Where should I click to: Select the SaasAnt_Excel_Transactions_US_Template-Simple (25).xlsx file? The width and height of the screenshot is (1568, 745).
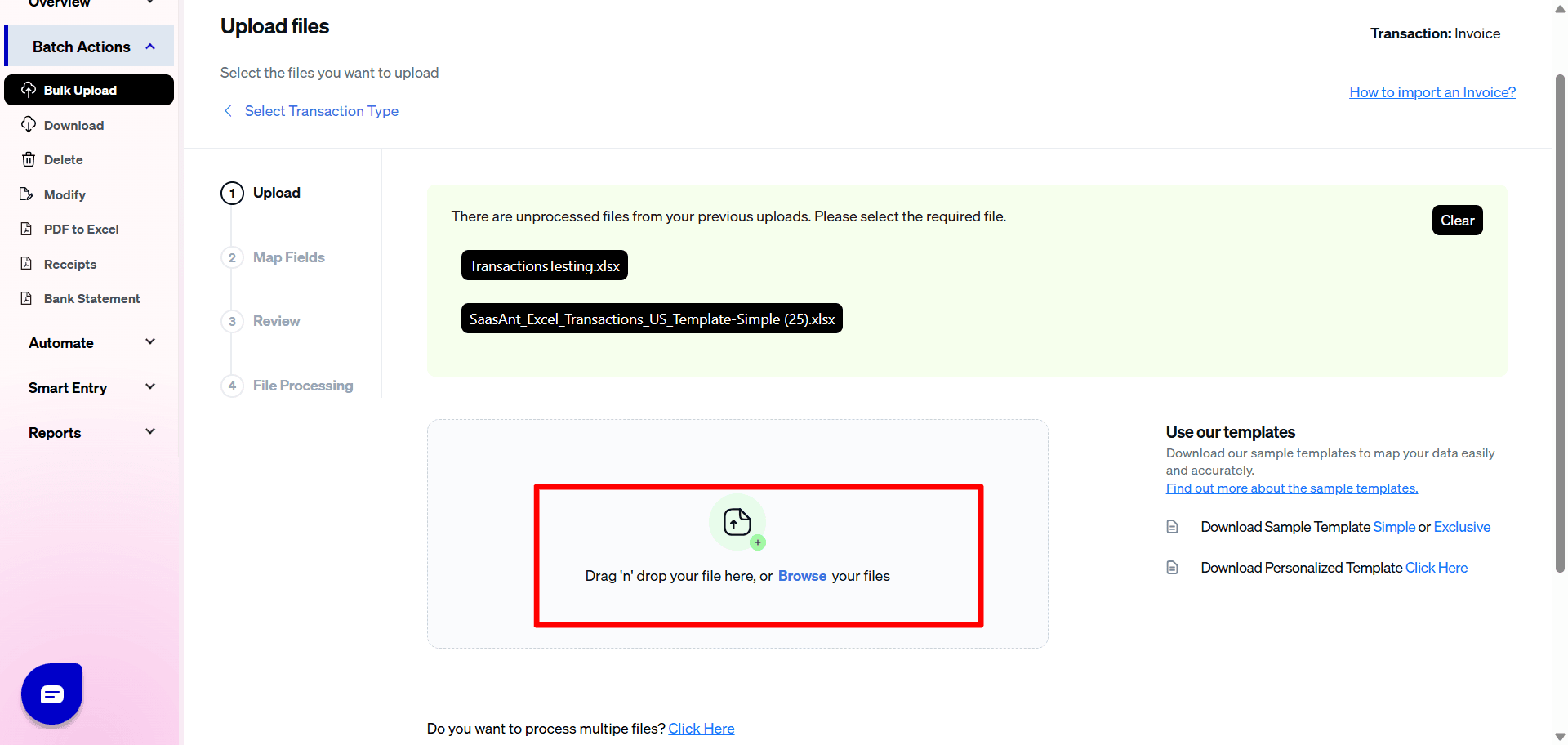652,319
